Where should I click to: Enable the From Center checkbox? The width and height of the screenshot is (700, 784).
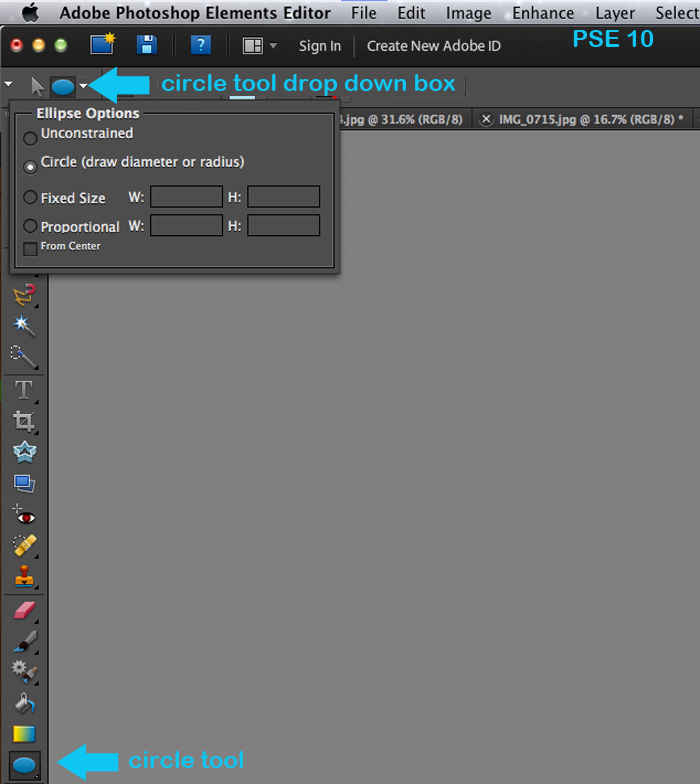point(30,248)
